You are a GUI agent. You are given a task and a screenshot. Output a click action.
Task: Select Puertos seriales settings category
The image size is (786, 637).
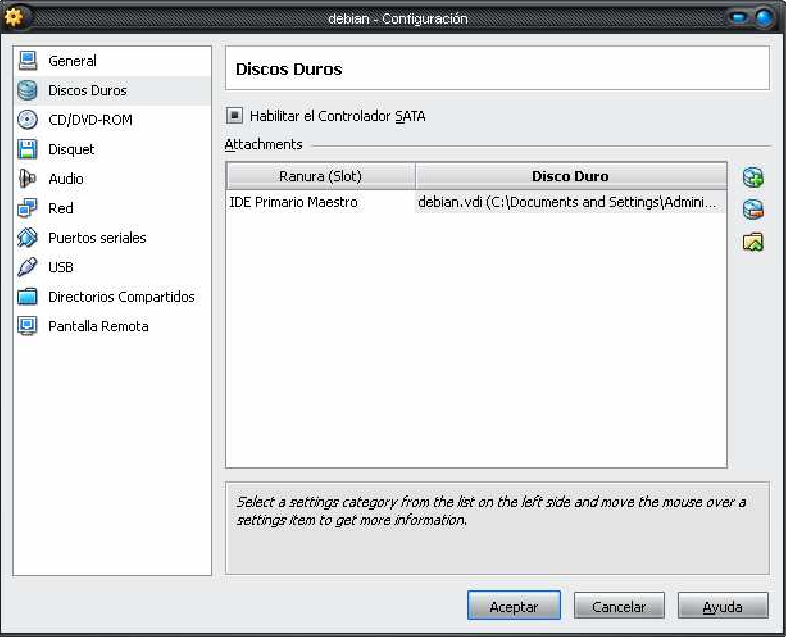point(96,238)
